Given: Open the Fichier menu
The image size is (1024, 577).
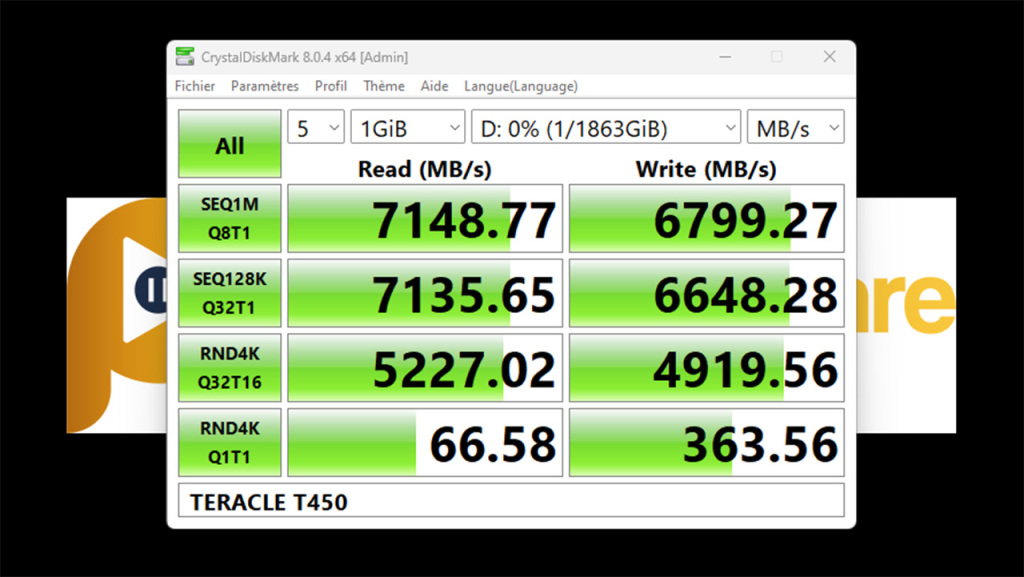Looking at the screenshot, I should pos(195,86).
